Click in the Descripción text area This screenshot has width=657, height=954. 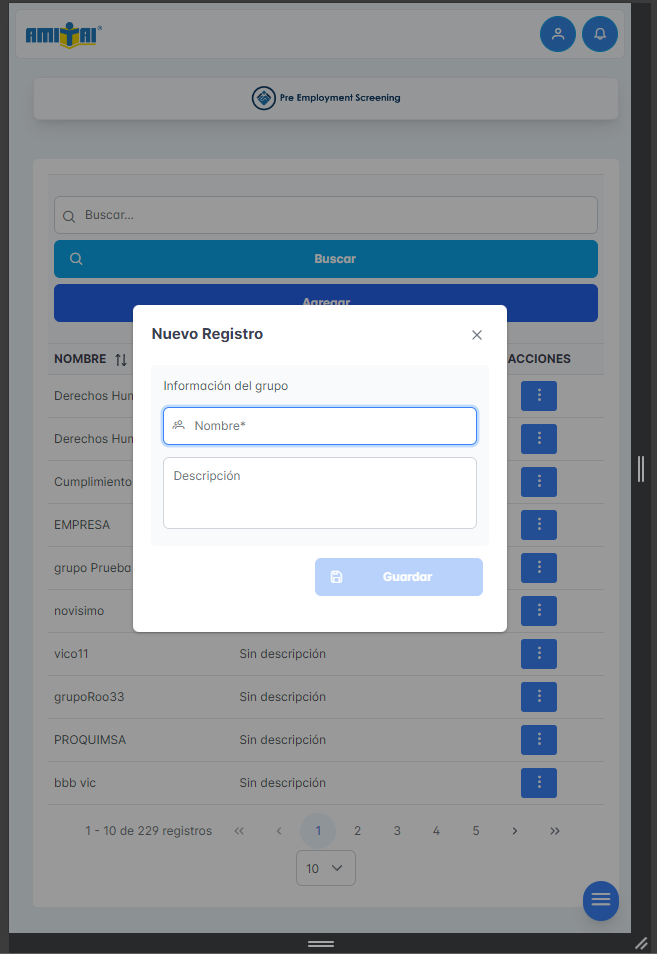[x=320, y=493]
